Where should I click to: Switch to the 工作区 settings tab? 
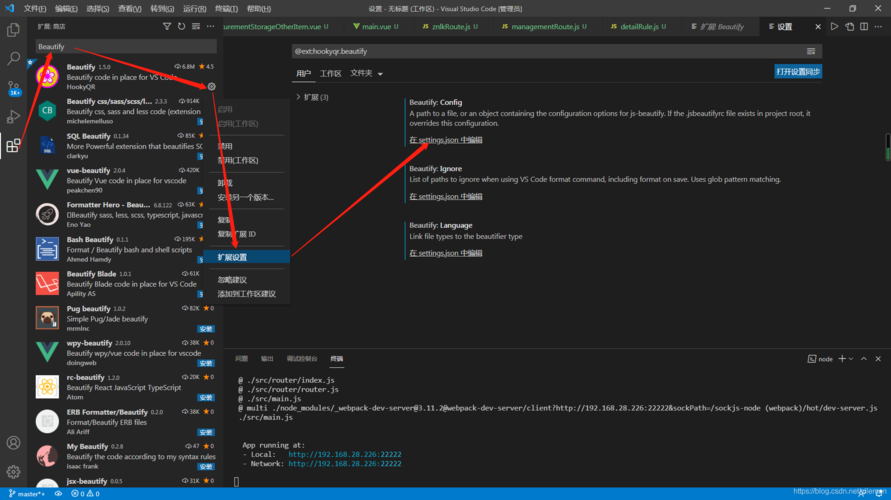click(x=331, y=73)
